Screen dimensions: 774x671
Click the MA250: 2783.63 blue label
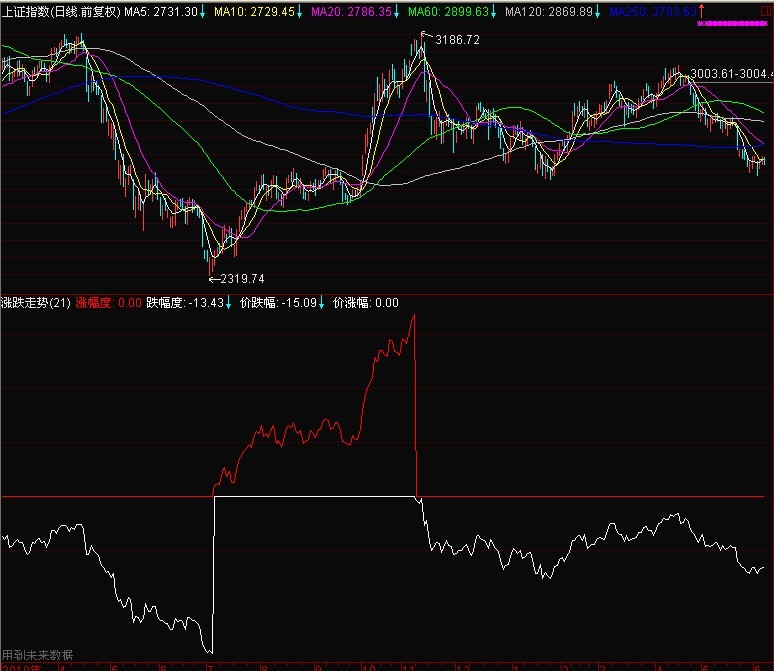653,11
